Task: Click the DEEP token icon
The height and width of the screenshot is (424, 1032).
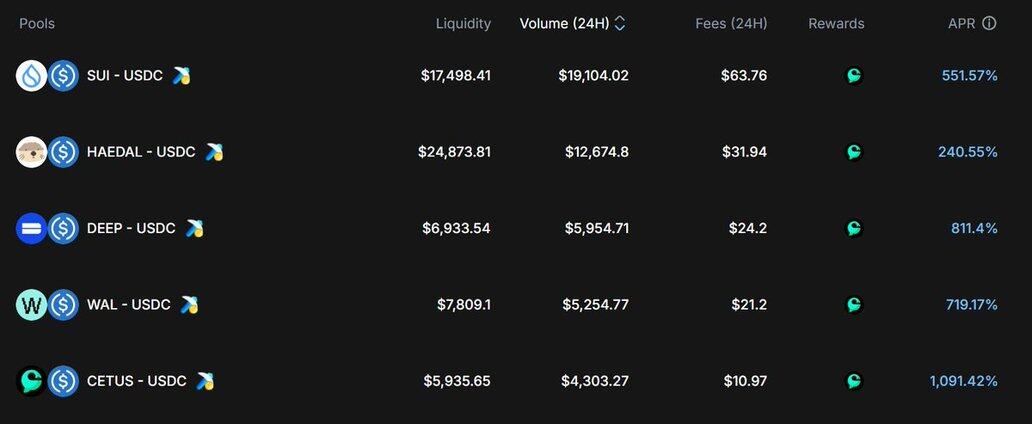Action: click(x=31, y=228)
